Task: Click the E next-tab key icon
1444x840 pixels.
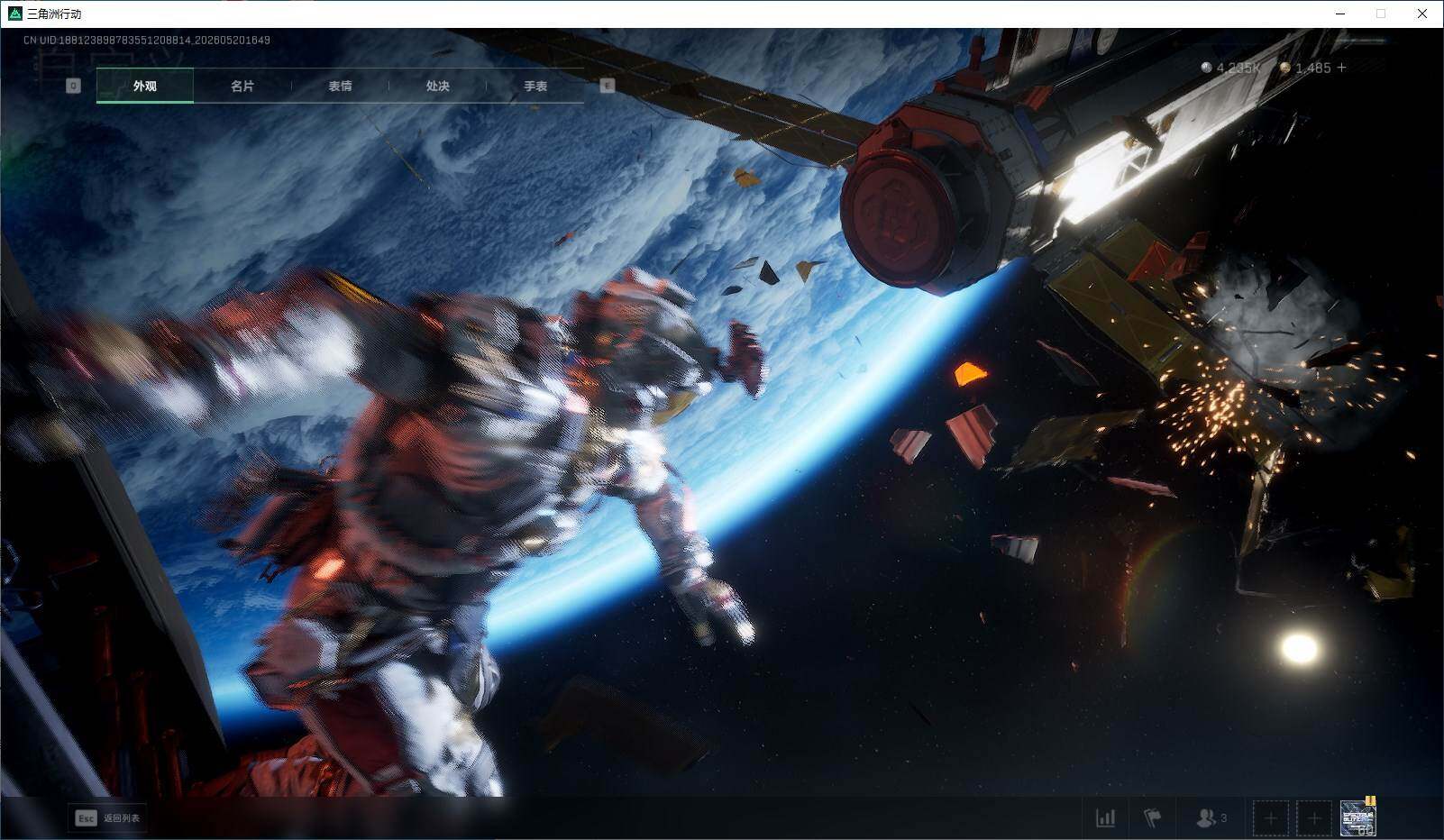Action: point(607,86)
